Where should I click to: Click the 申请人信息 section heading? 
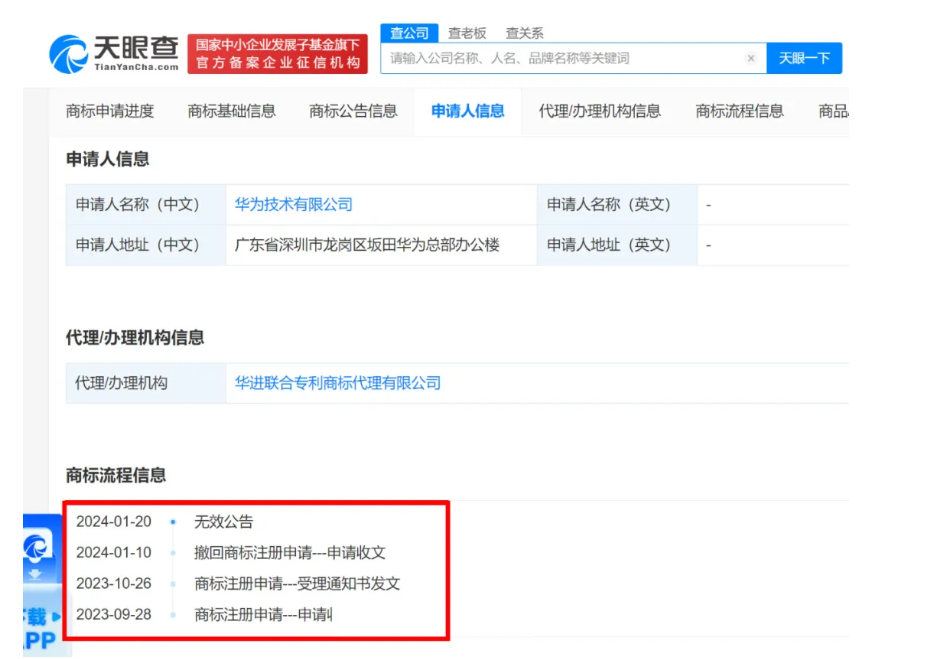tap(107, 159)
